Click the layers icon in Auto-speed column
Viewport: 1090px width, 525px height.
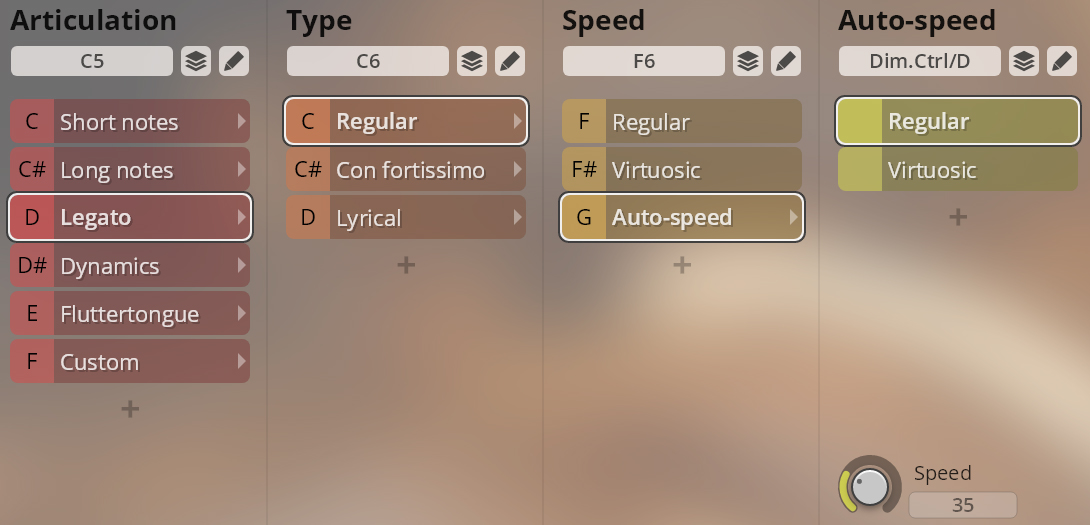[1024, 61]
